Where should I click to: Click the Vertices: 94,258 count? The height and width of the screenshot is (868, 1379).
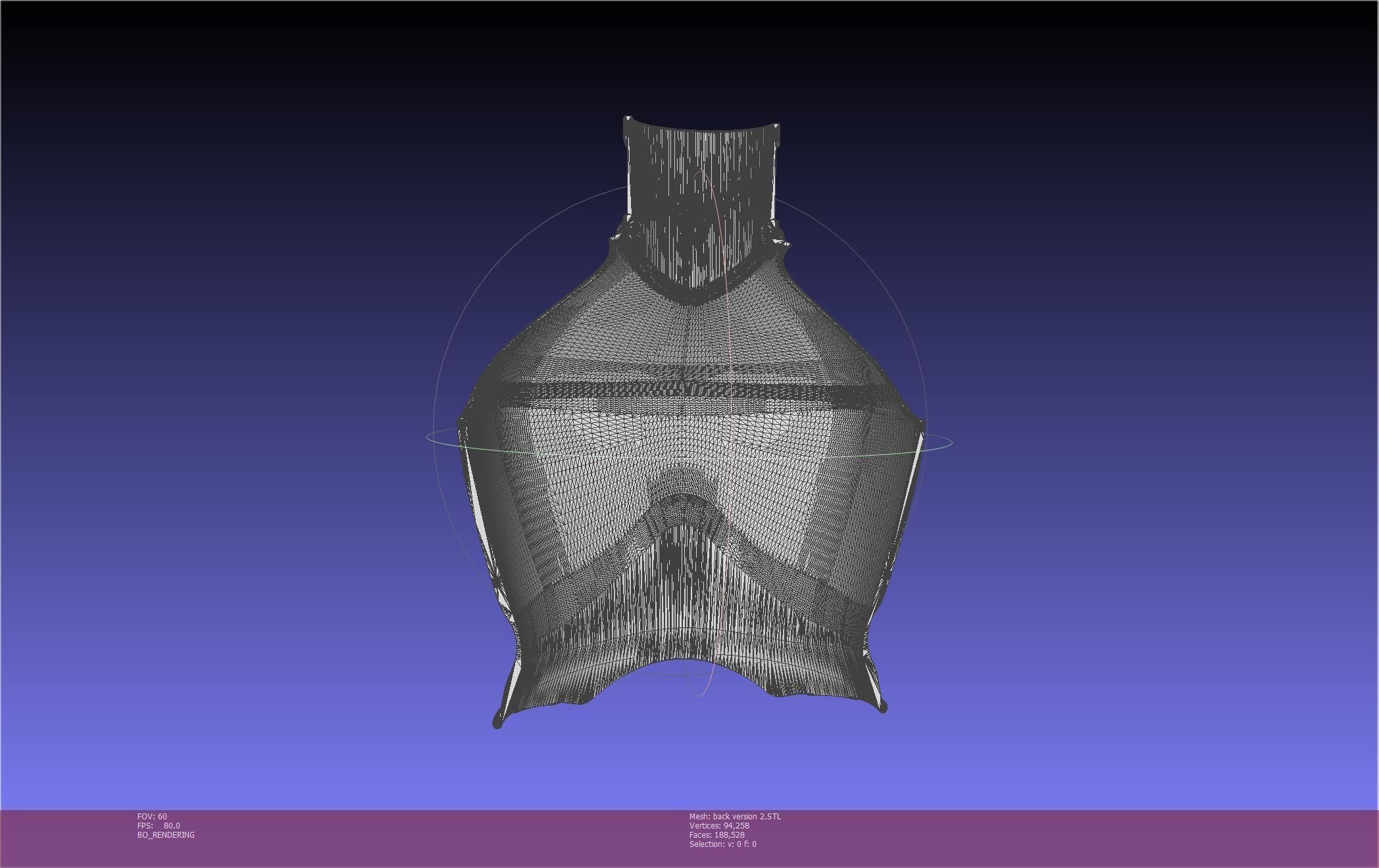[719, 825]
